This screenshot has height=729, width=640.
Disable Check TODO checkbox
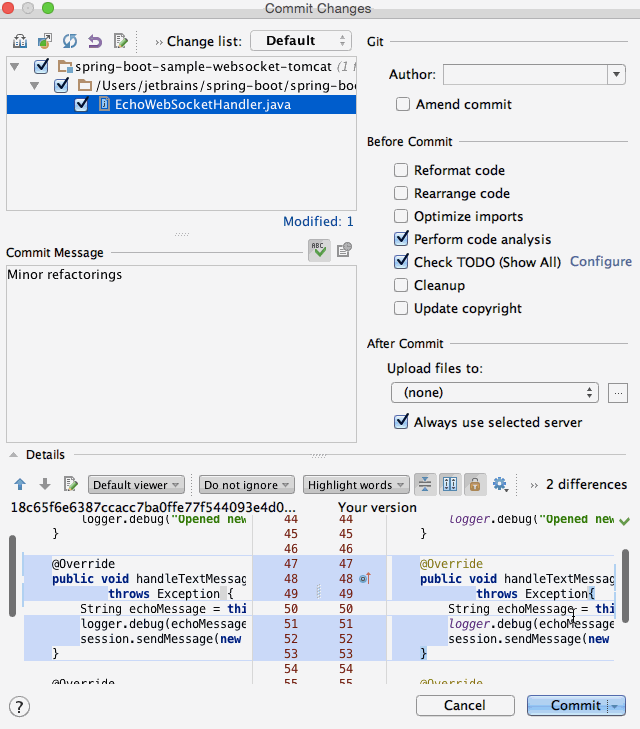[x=401, y=262]
